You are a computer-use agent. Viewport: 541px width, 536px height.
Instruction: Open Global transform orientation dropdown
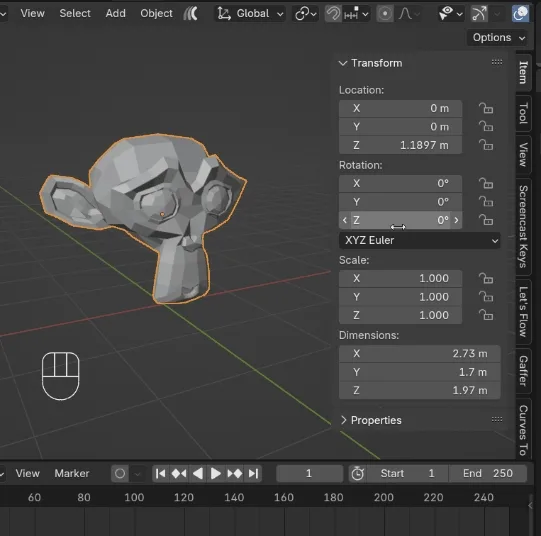click(250, 14)
